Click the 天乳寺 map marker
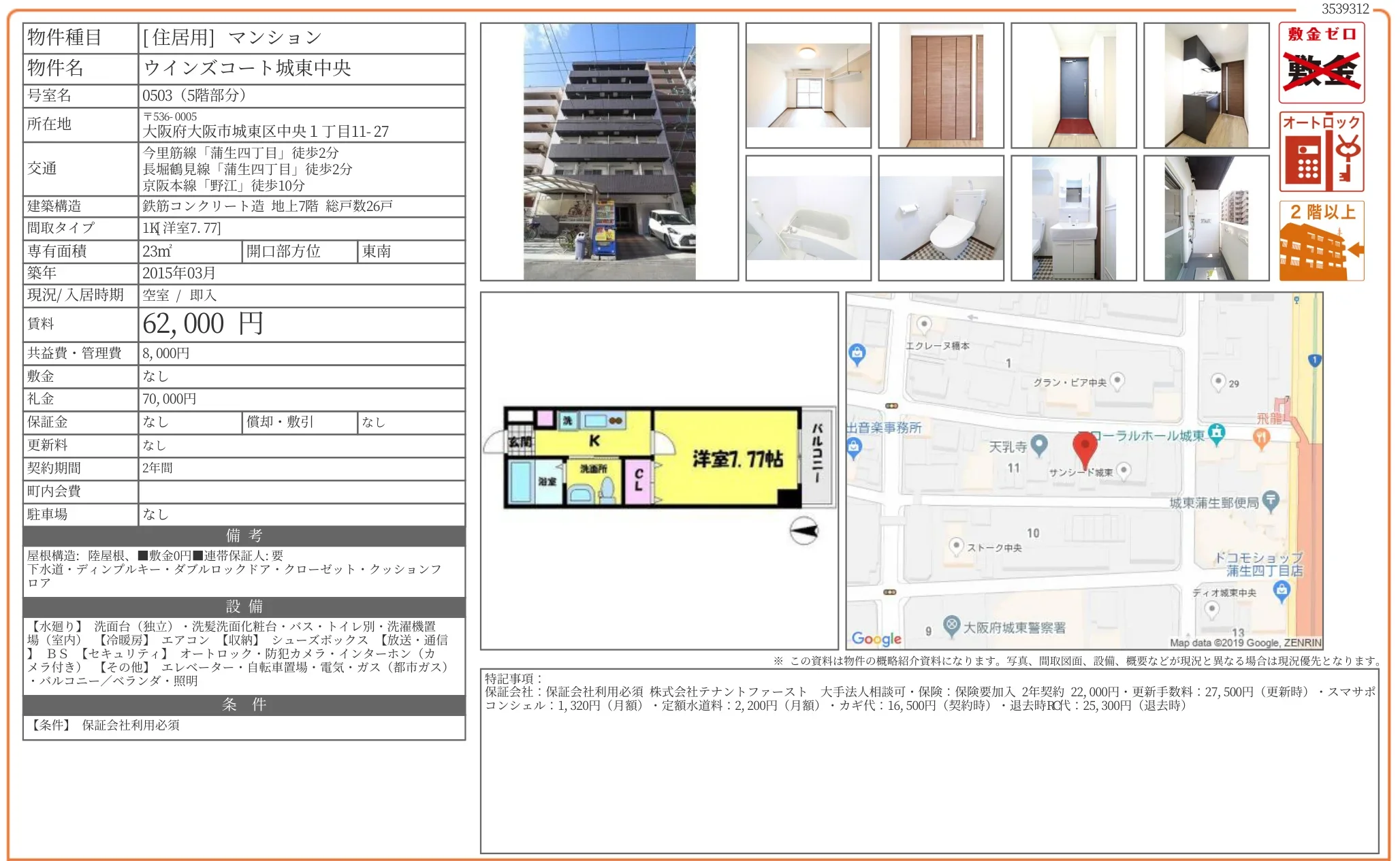Image resolution: width=1400 pixels, height=861 pixels. pos(1039,445)
